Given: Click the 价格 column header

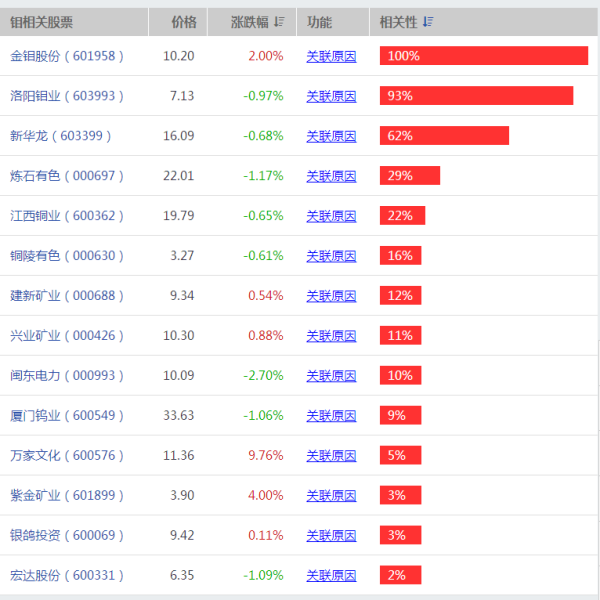Looking at the screenshot, I should 178,22.
